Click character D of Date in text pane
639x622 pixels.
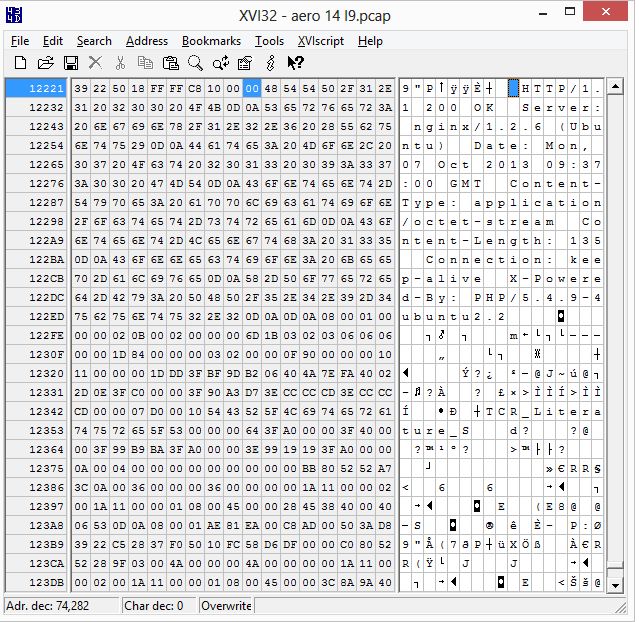tap(478, 146)
